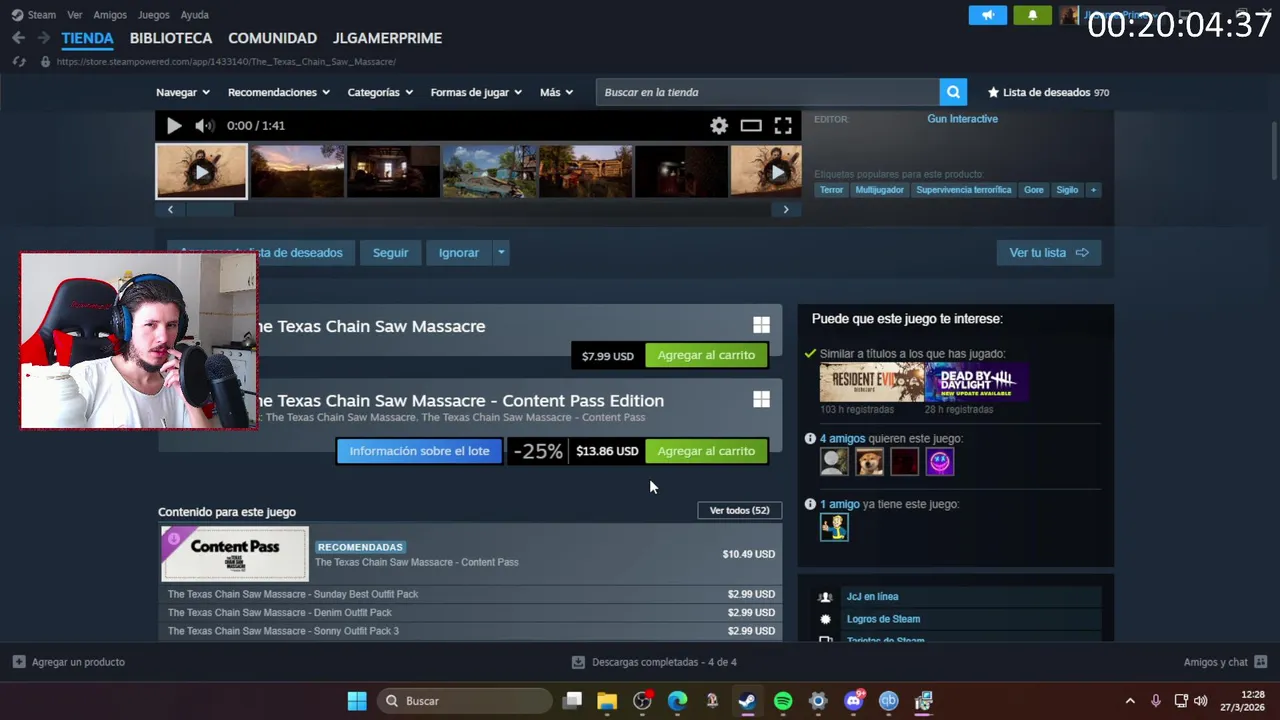Select the first video thumbnail

click(x=201, y=171)
